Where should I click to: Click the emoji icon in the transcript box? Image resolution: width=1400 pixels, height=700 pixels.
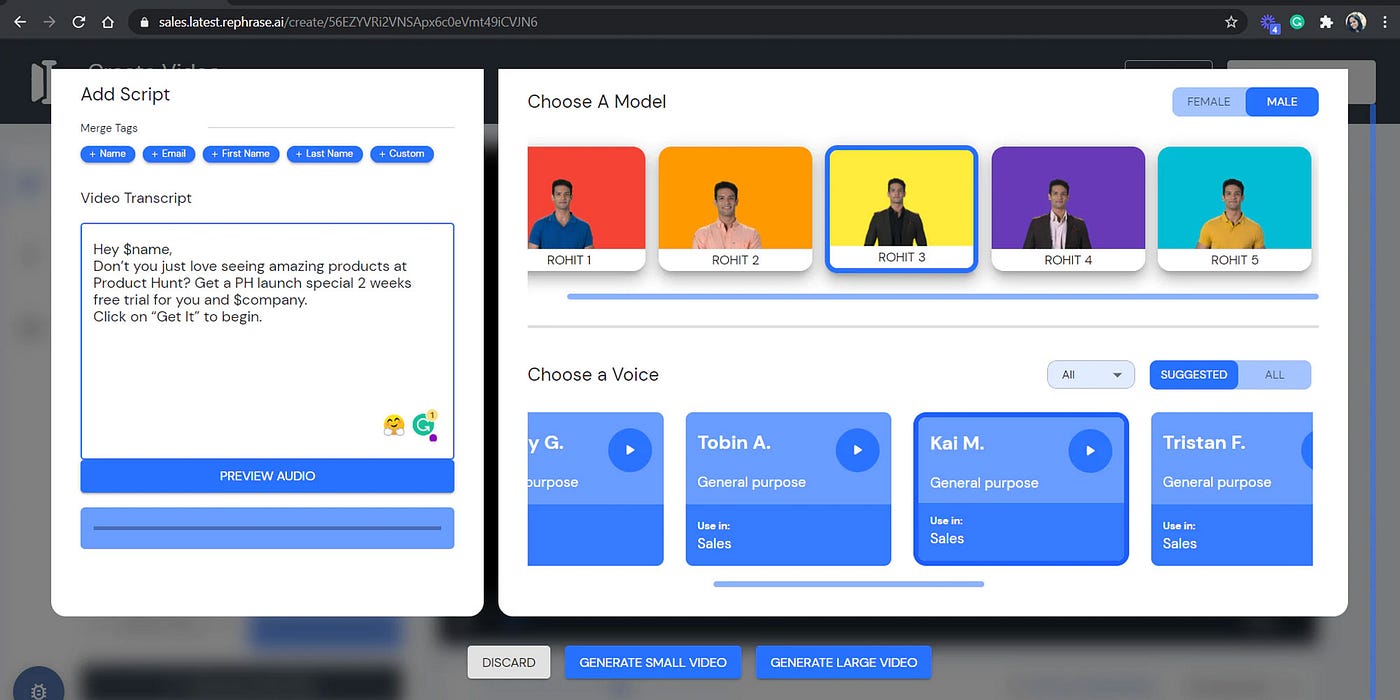pos(394,425)
